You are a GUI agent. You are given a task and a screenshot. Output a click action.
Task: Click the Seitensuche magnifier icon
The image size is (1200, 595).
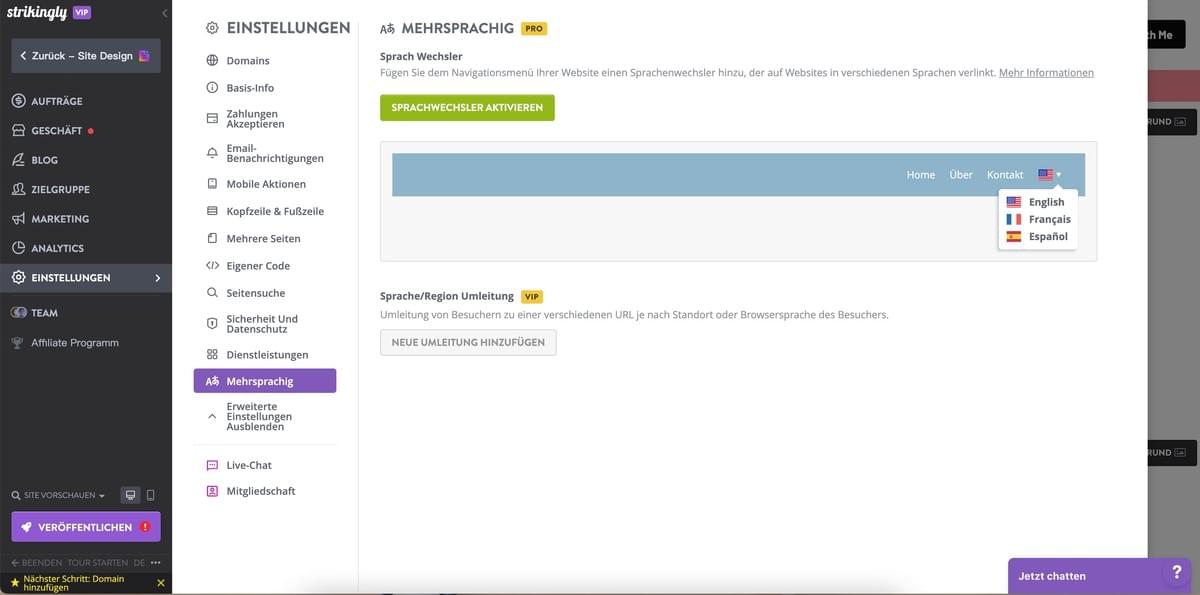(x=210, y=292)
